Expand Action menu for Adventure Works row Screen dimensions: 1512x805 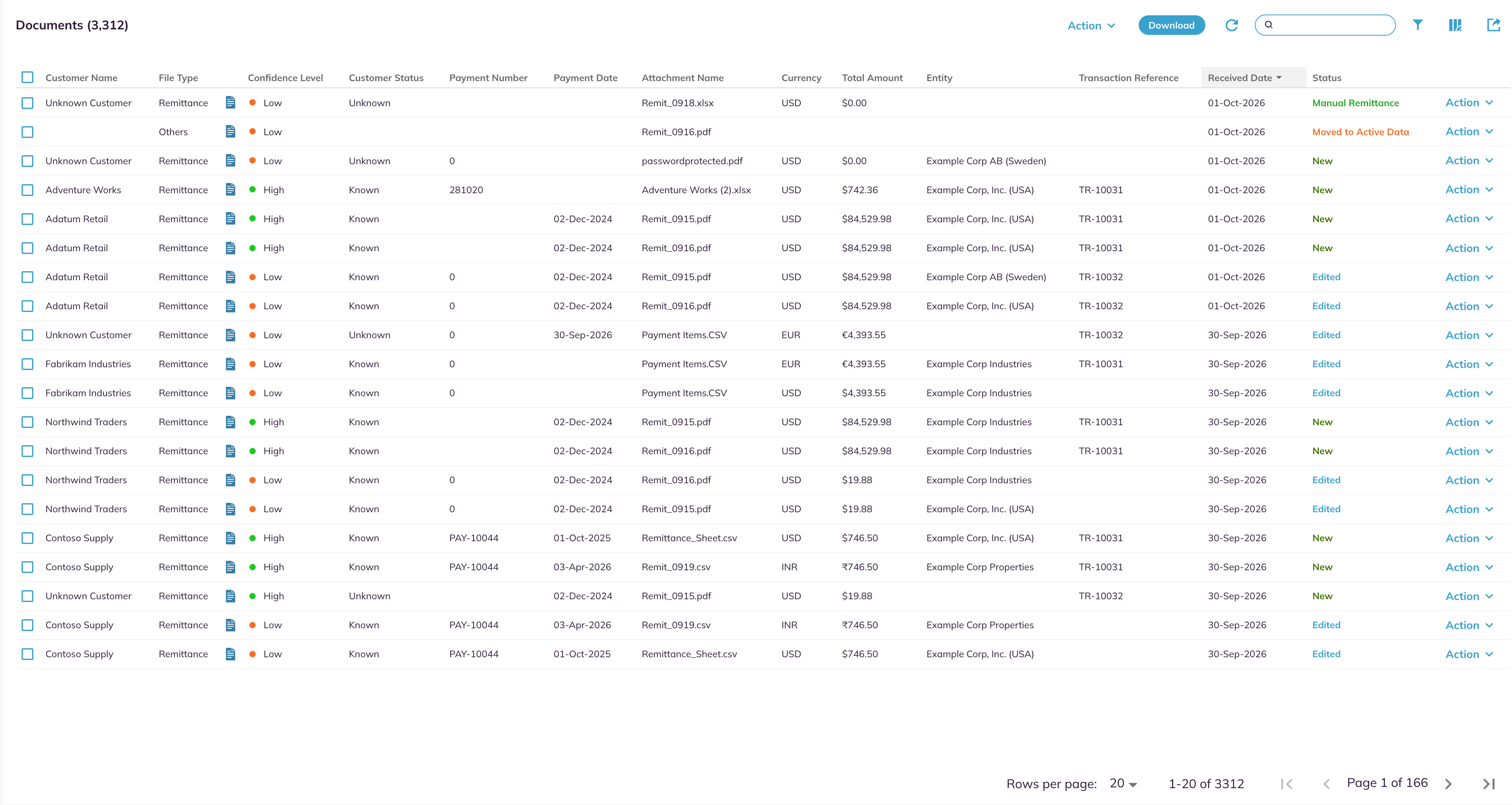coord(1469,190)
